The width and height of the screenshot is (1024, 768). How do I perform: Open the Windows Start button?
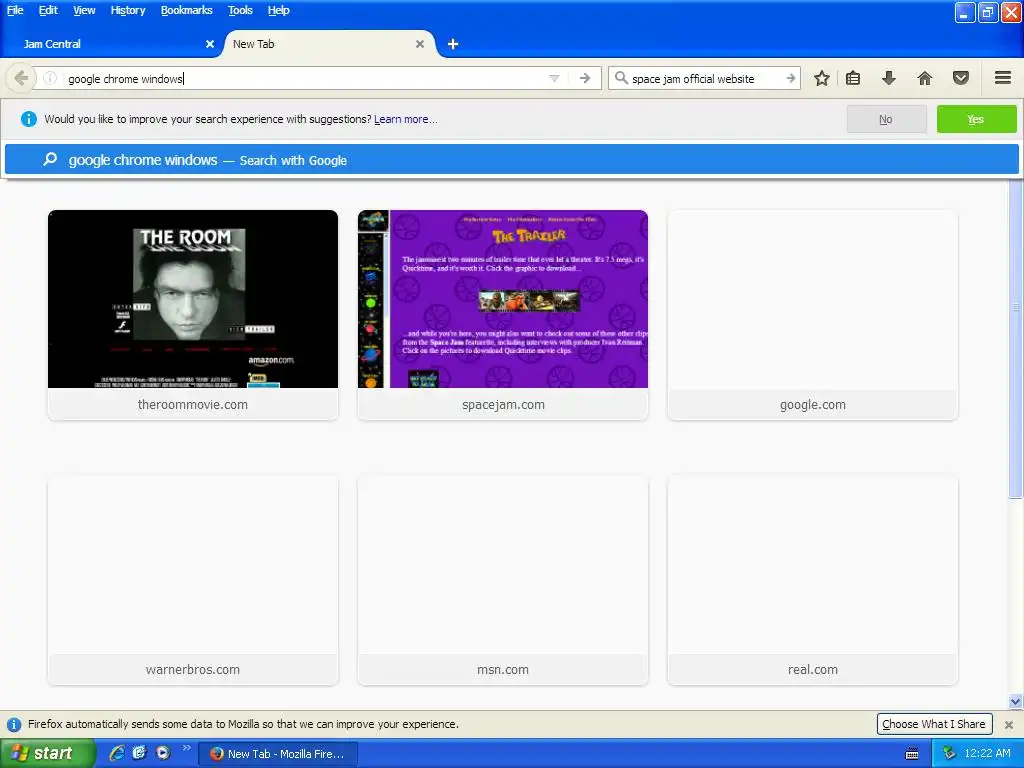(47, 753)
